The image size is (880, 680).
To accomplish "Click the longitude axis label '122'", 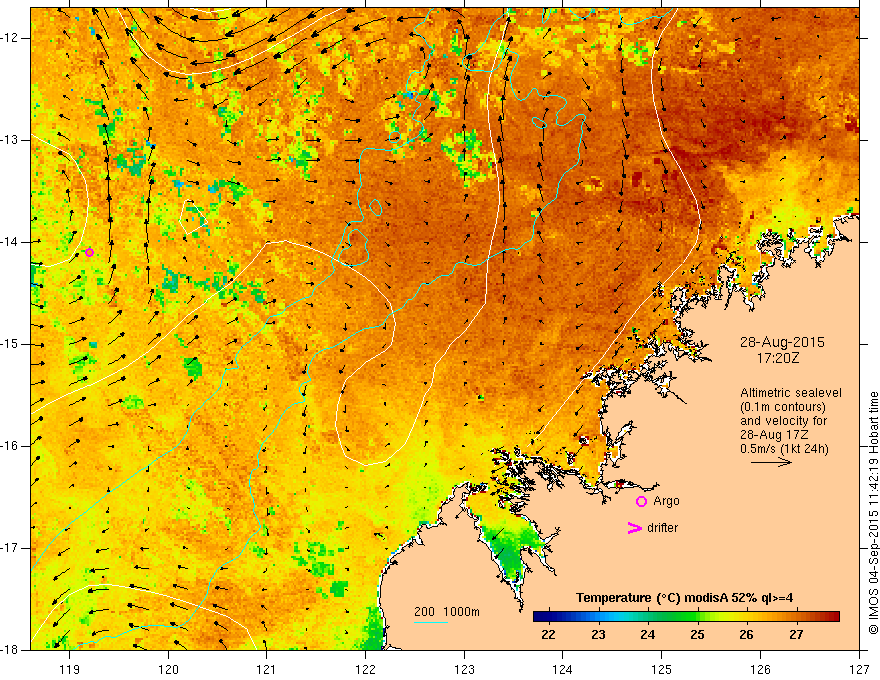I will tap(365, 669).
